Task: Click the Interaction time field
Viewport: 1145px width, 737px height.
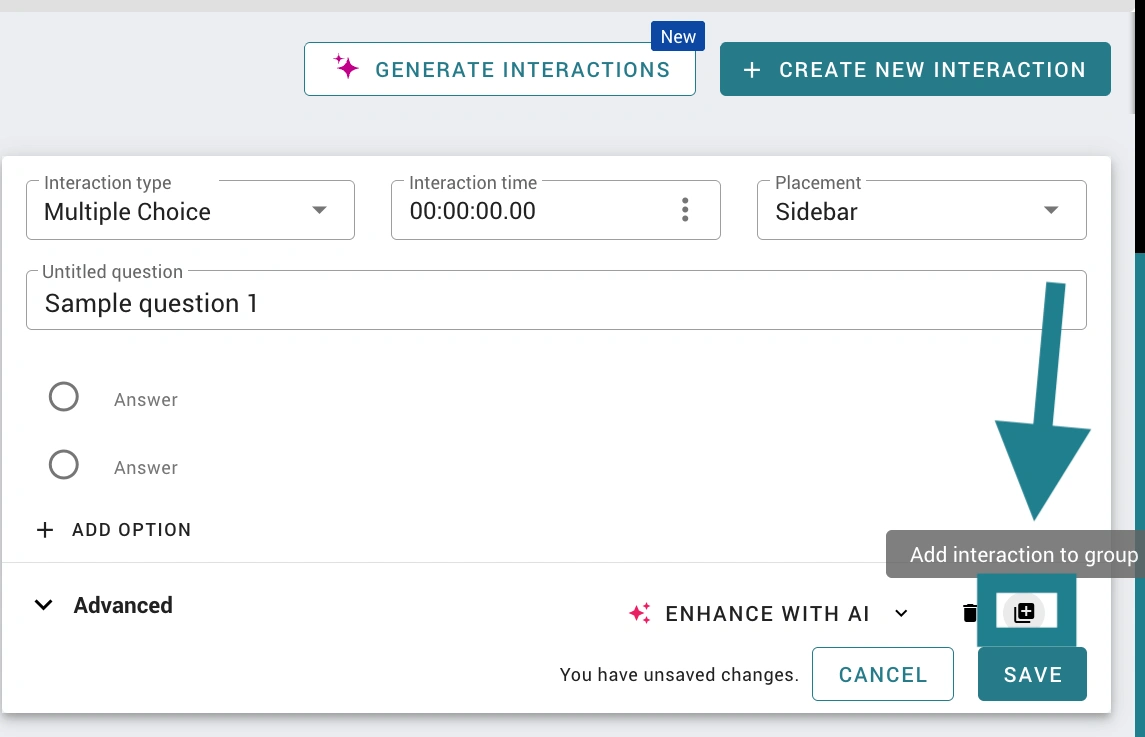Action: (556, 210)
